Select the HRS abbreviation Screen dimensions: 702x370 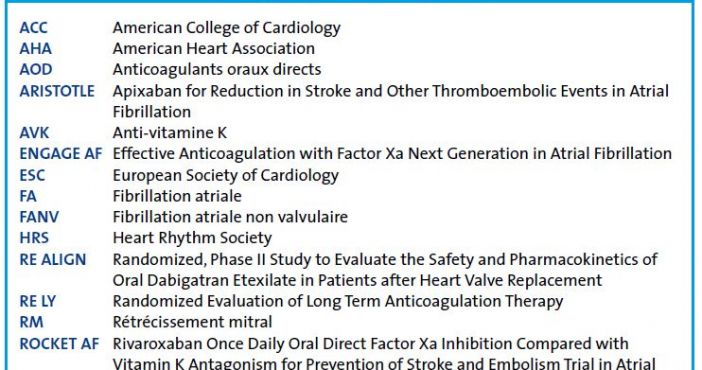pos(34,238)
